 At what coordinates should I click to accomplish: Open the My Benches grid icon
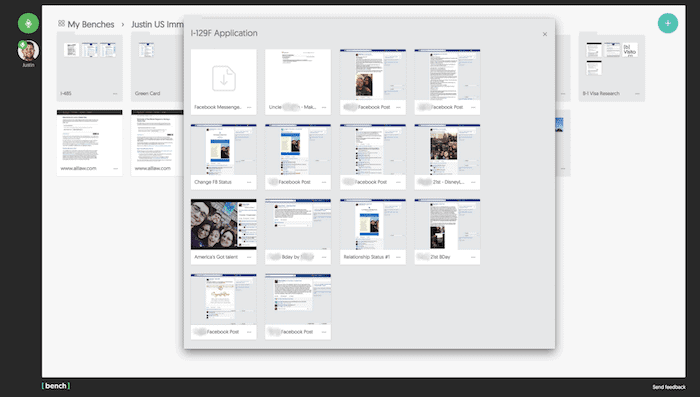coord(61,23)
